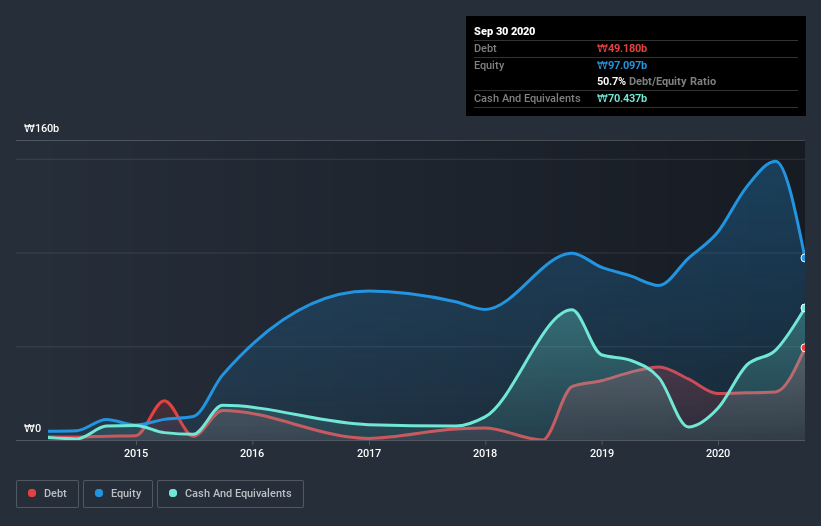Click the ₩97.097b equity value

coord(622,65)
